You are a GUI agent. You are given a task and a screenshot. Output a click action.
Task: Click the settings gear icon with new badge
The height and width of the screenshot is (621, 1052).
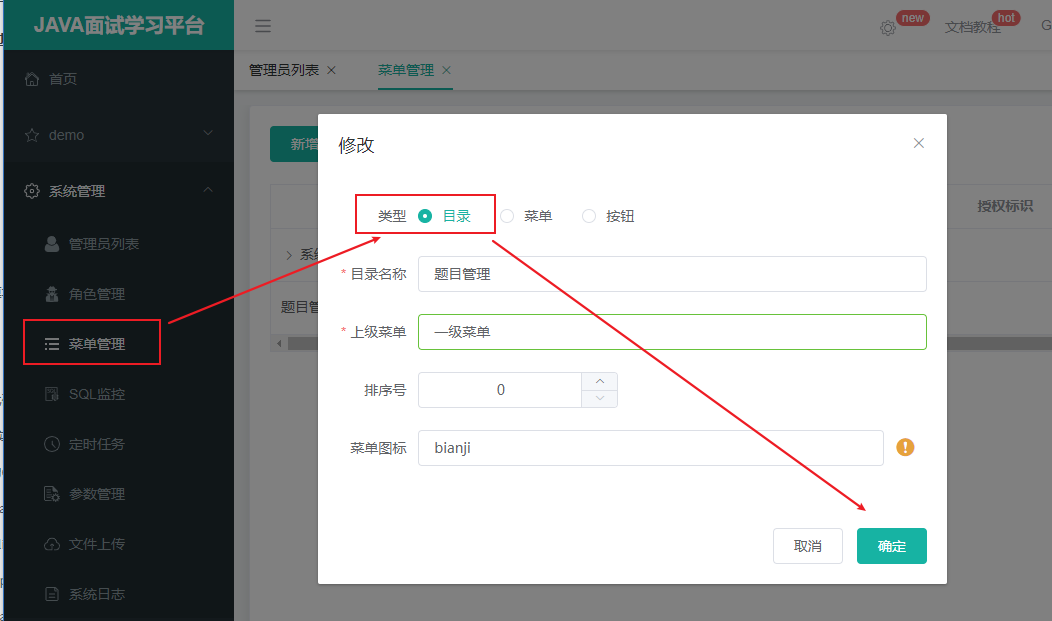tap(888, 30)
